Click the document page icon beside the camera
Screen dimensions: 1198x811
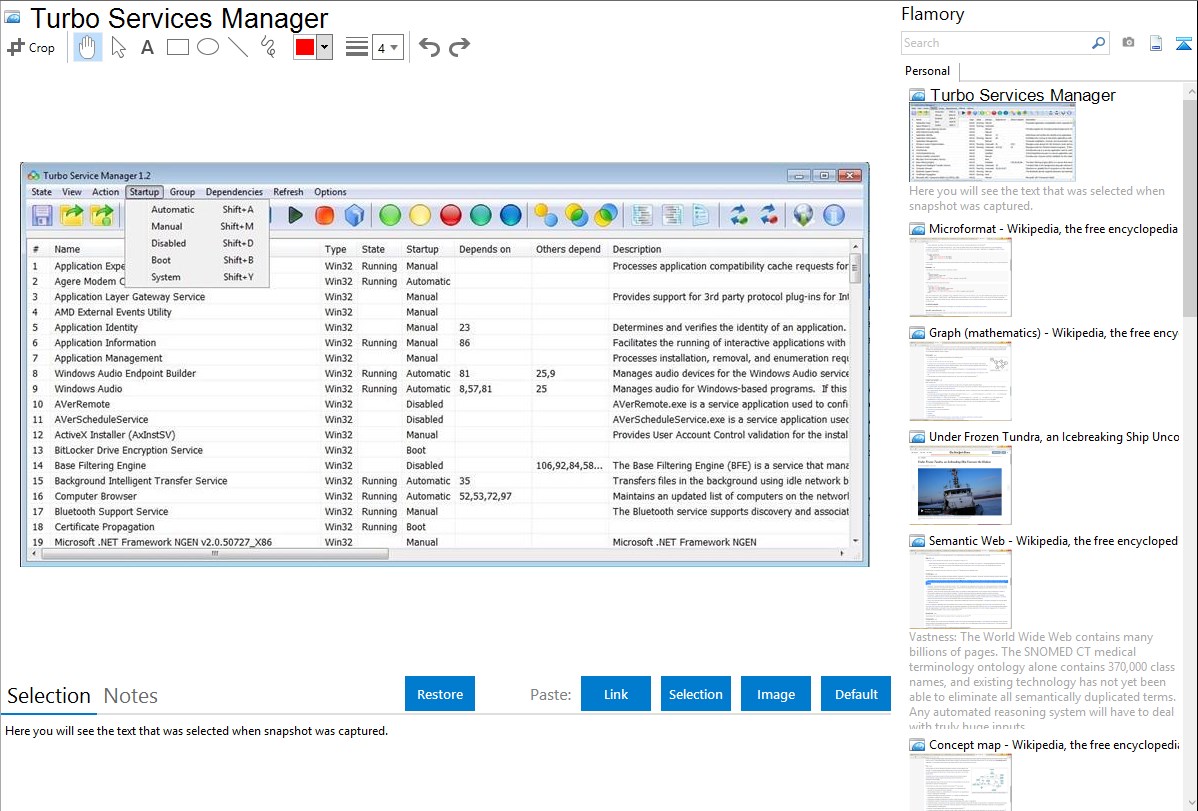click(1156, 43)
